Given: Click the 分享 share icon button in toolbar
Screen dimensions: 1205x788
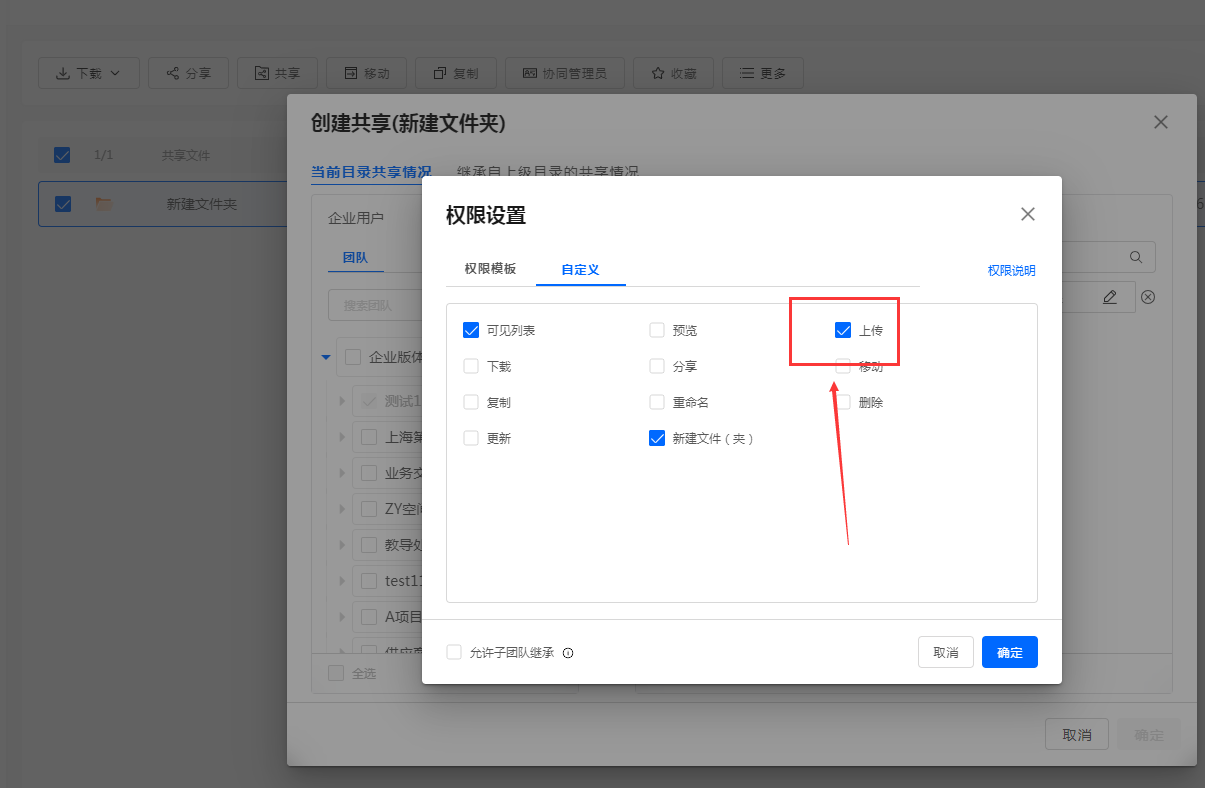Looking at the screenshot, I should pos(188,73).
